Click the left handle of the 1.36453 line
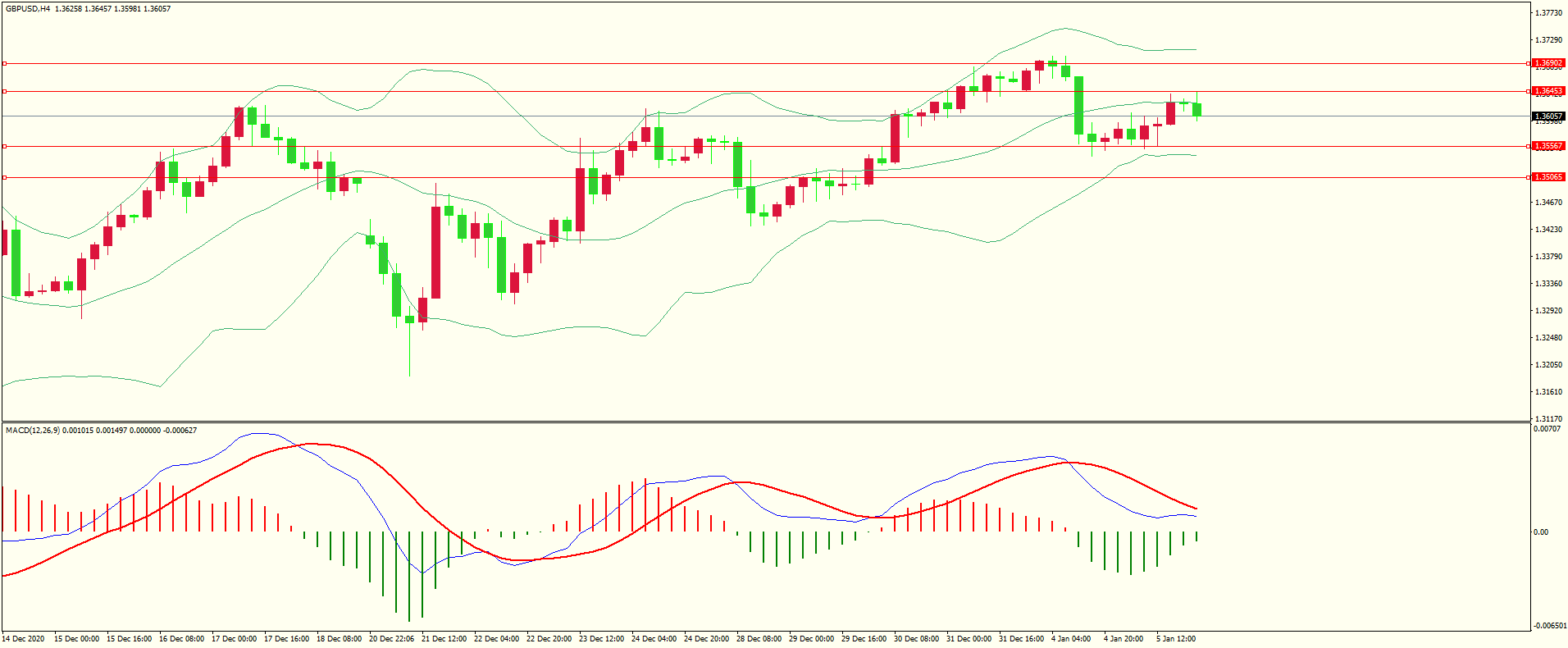The height and width of the screenshot is (648, 1568). 4,91
